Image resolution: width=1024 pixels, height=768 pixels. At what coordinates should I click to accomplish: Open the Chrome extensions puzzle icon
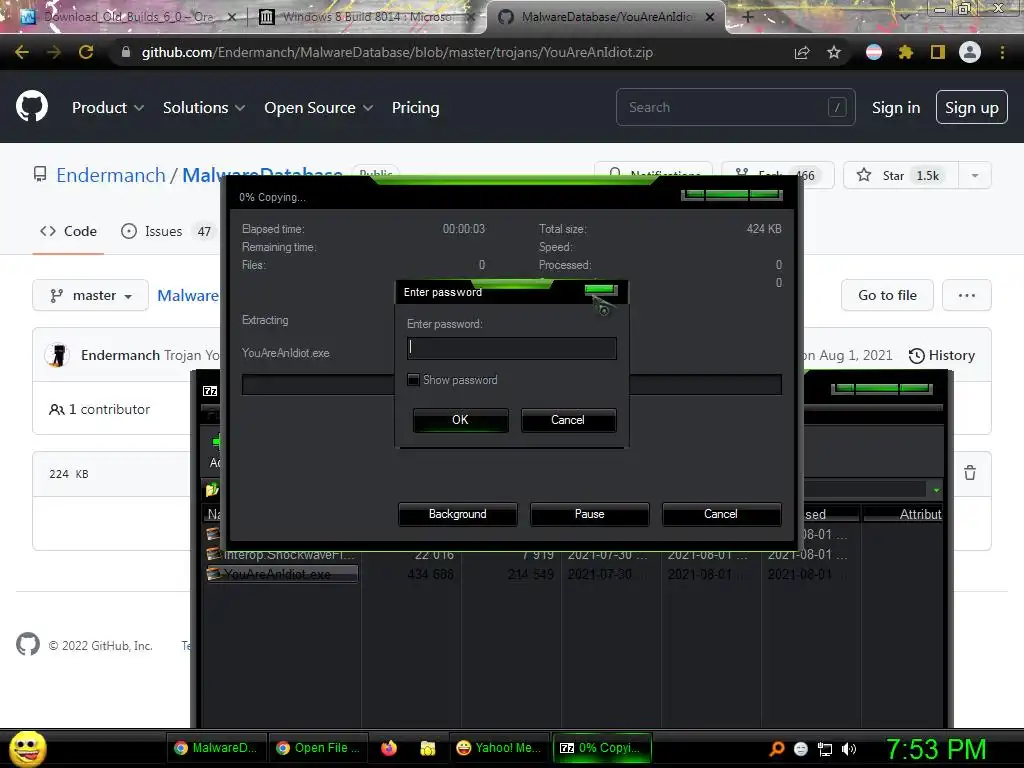[906, 52]
